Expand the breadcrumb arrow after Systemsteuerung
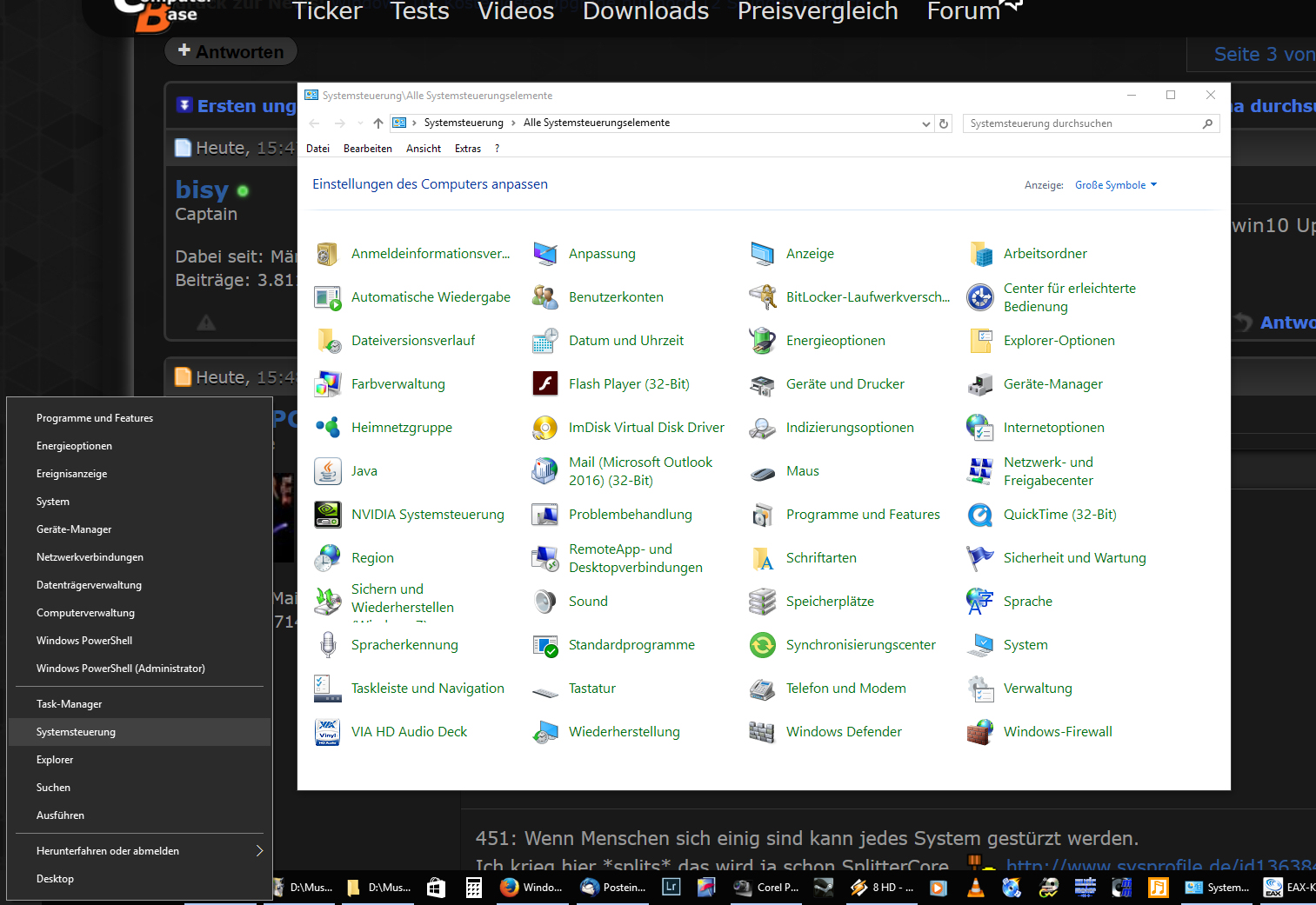Viewport: 1316px width, 905px height. [513, 123]
